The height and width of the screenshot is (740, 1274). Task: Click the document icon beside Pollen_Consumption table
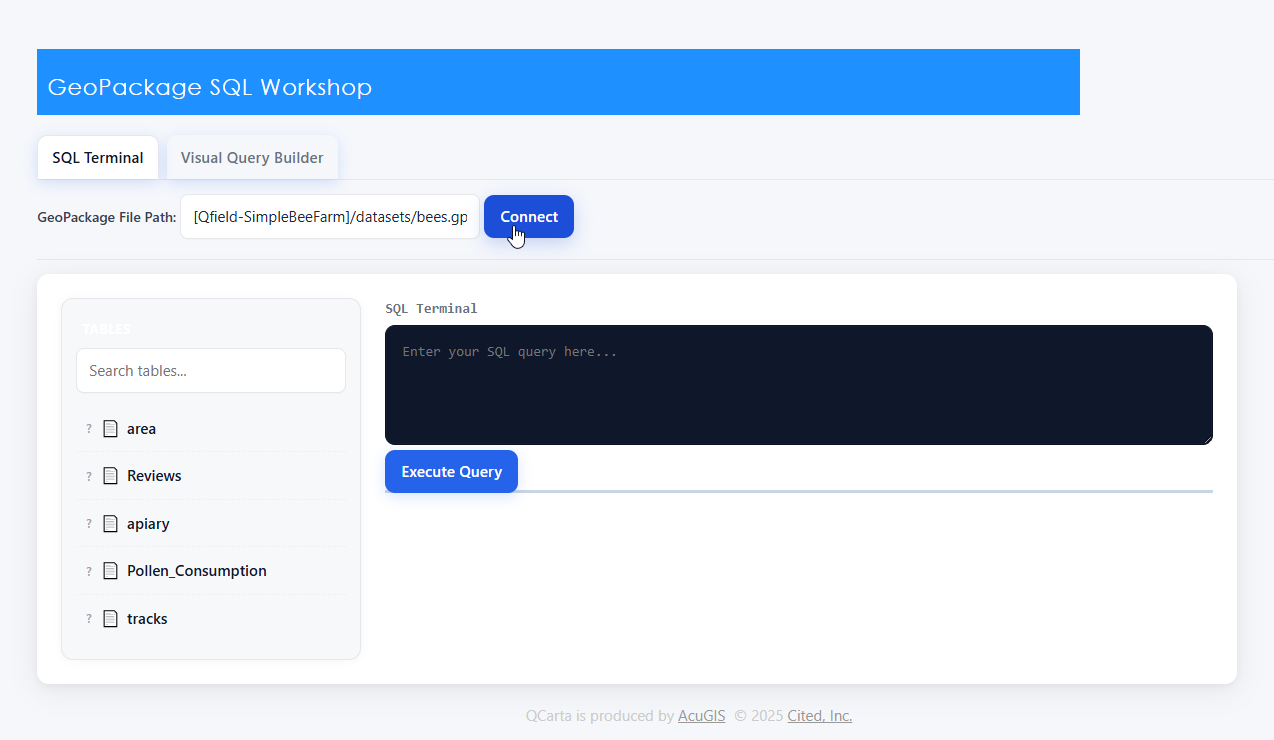click(111, 571)
